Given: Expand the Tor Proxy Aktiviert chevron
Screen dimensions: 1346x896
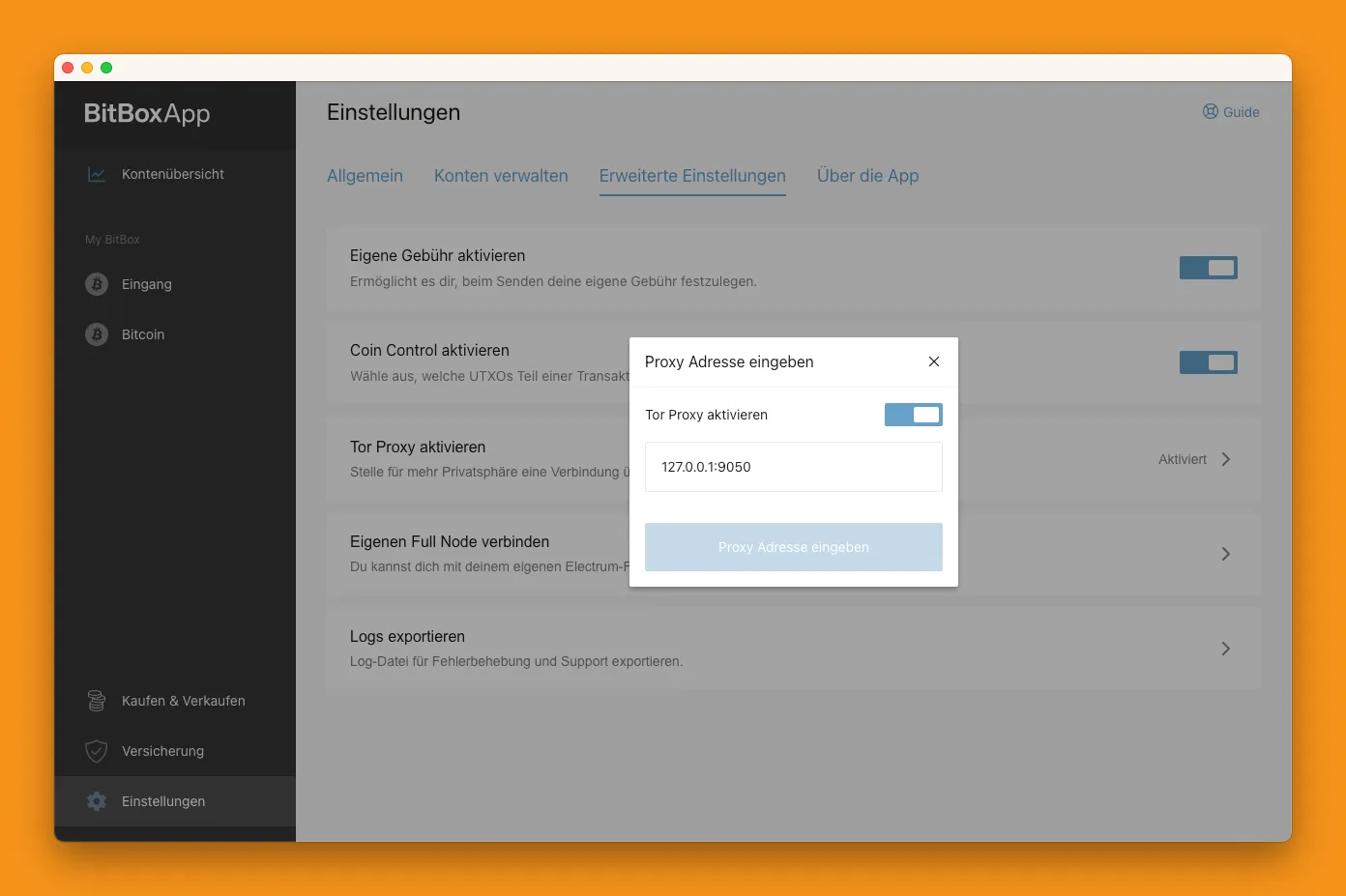Looking at the screenshot, I should [1225, 459].
